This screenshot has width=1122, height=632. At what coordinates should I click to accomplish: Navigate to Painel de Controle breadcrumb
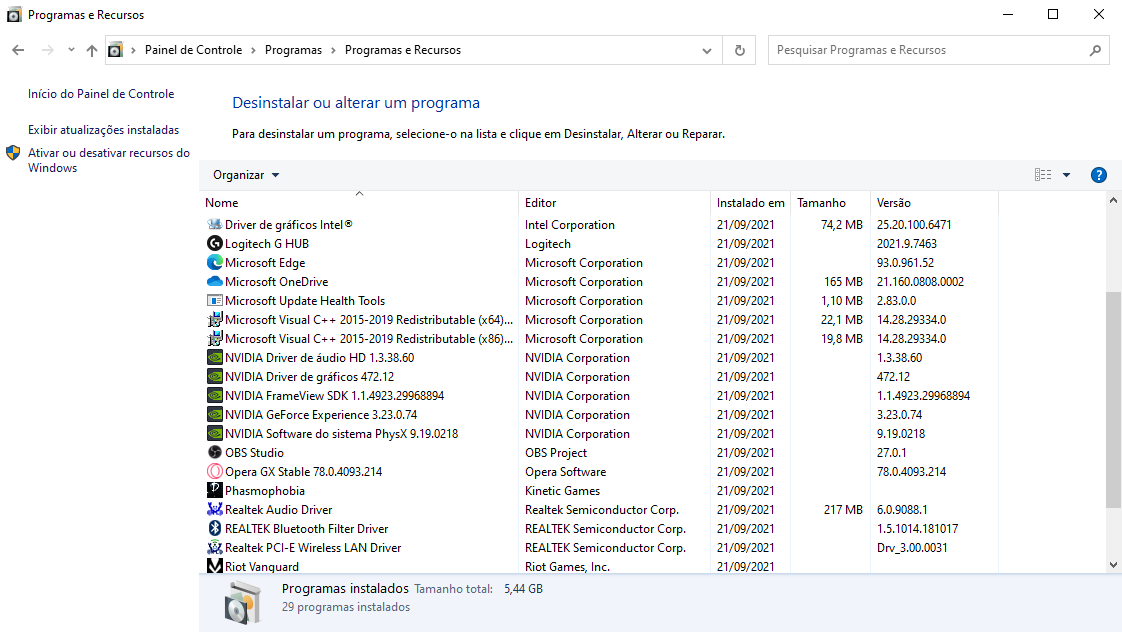tap(193, 50)
